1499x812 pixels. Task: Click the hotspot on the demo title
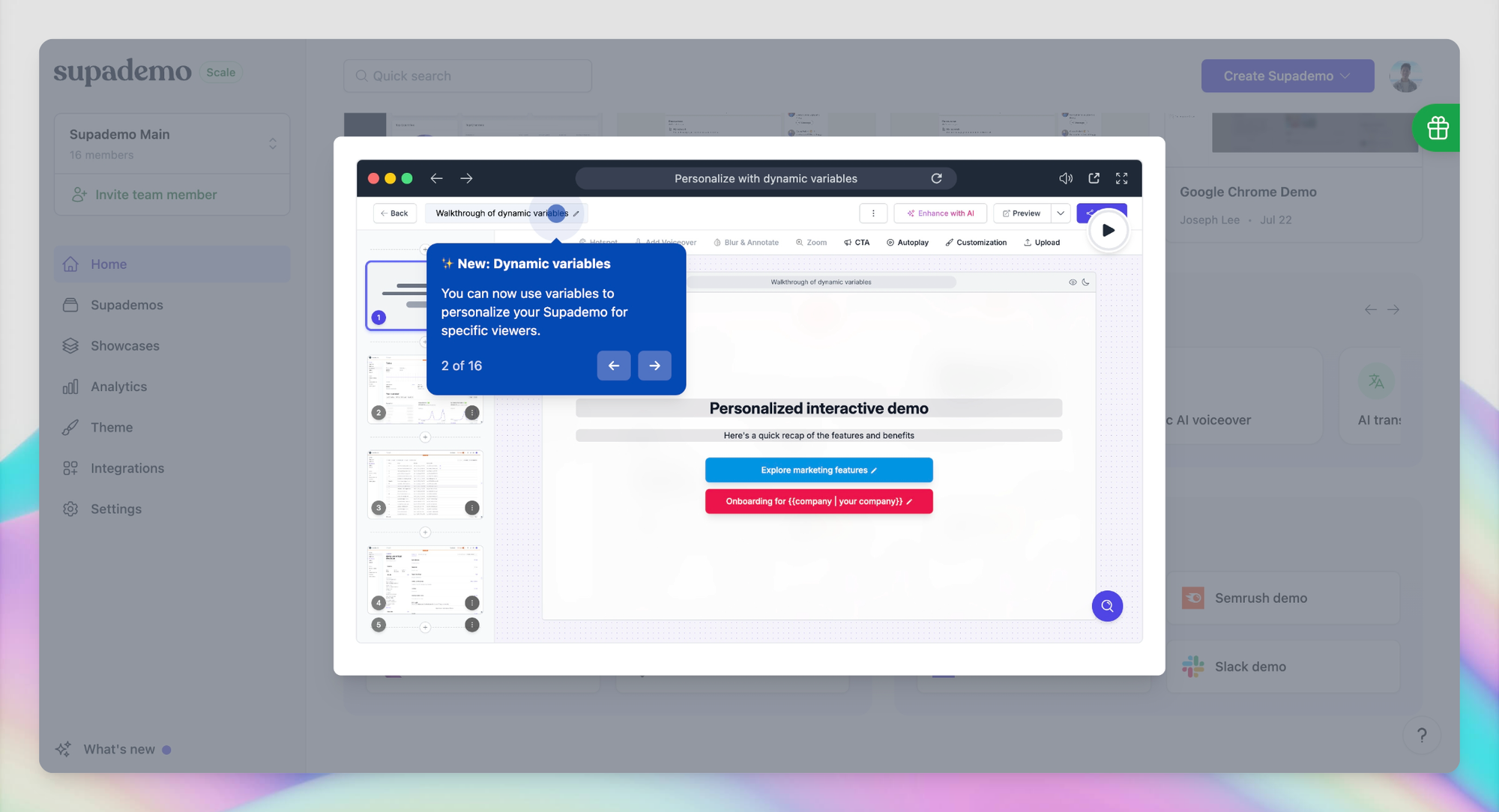point(556,213)
